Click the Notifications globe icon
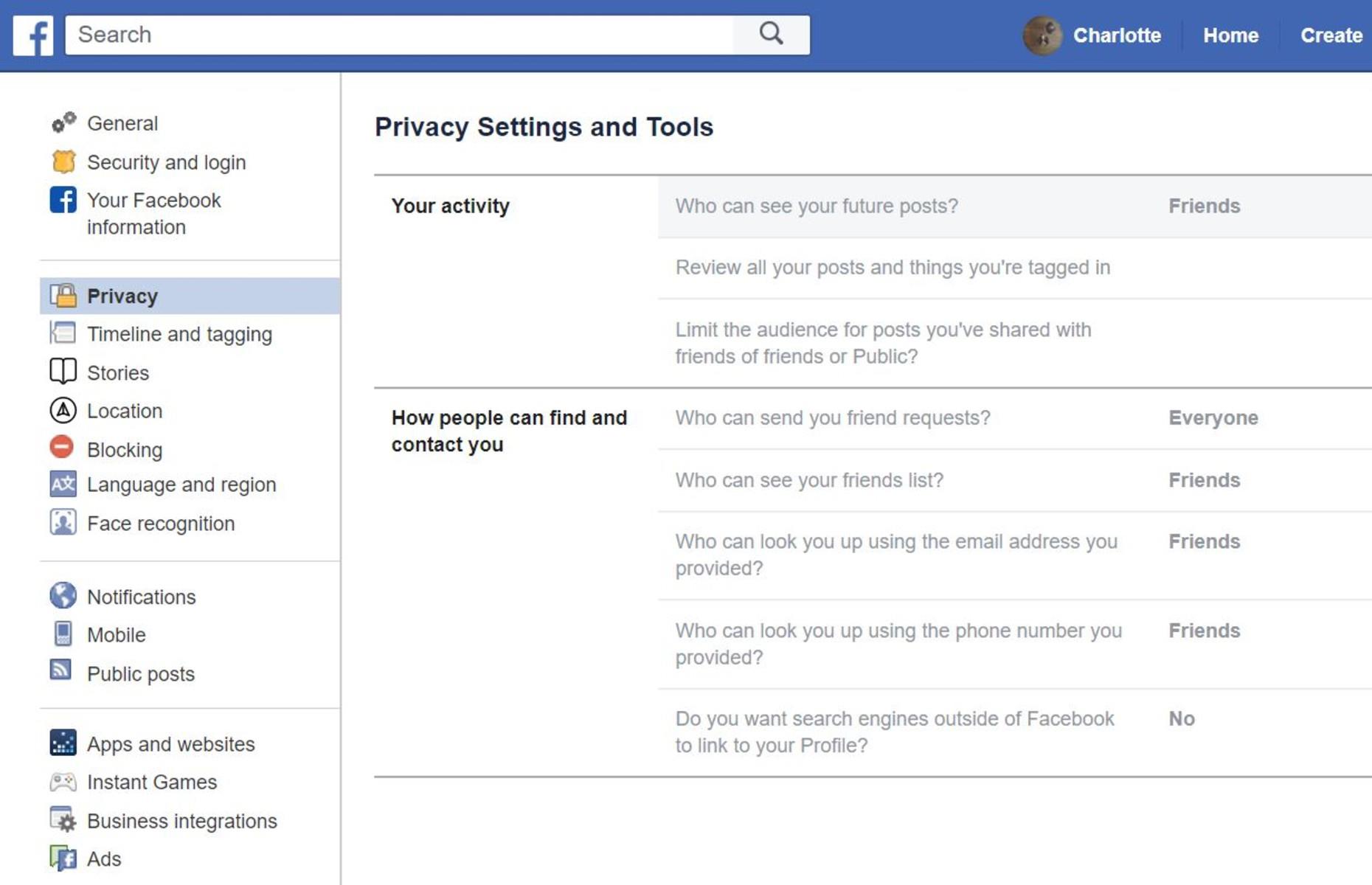 point(63,595)
